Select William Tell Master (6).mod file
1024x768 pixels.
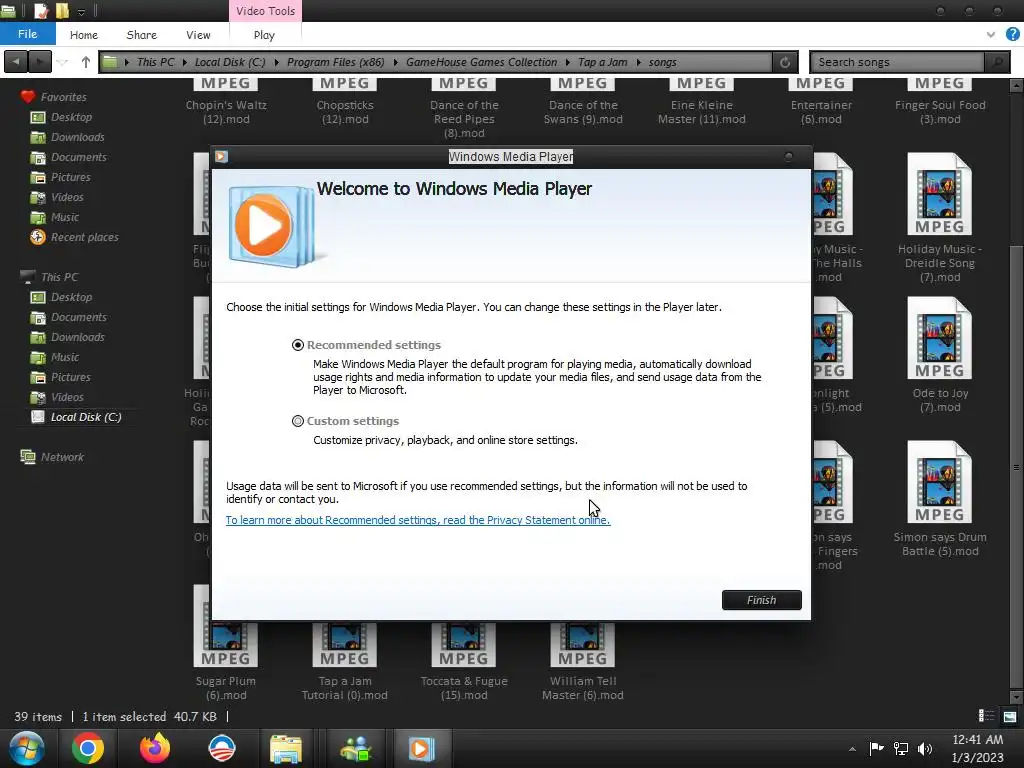coord(583,661)
